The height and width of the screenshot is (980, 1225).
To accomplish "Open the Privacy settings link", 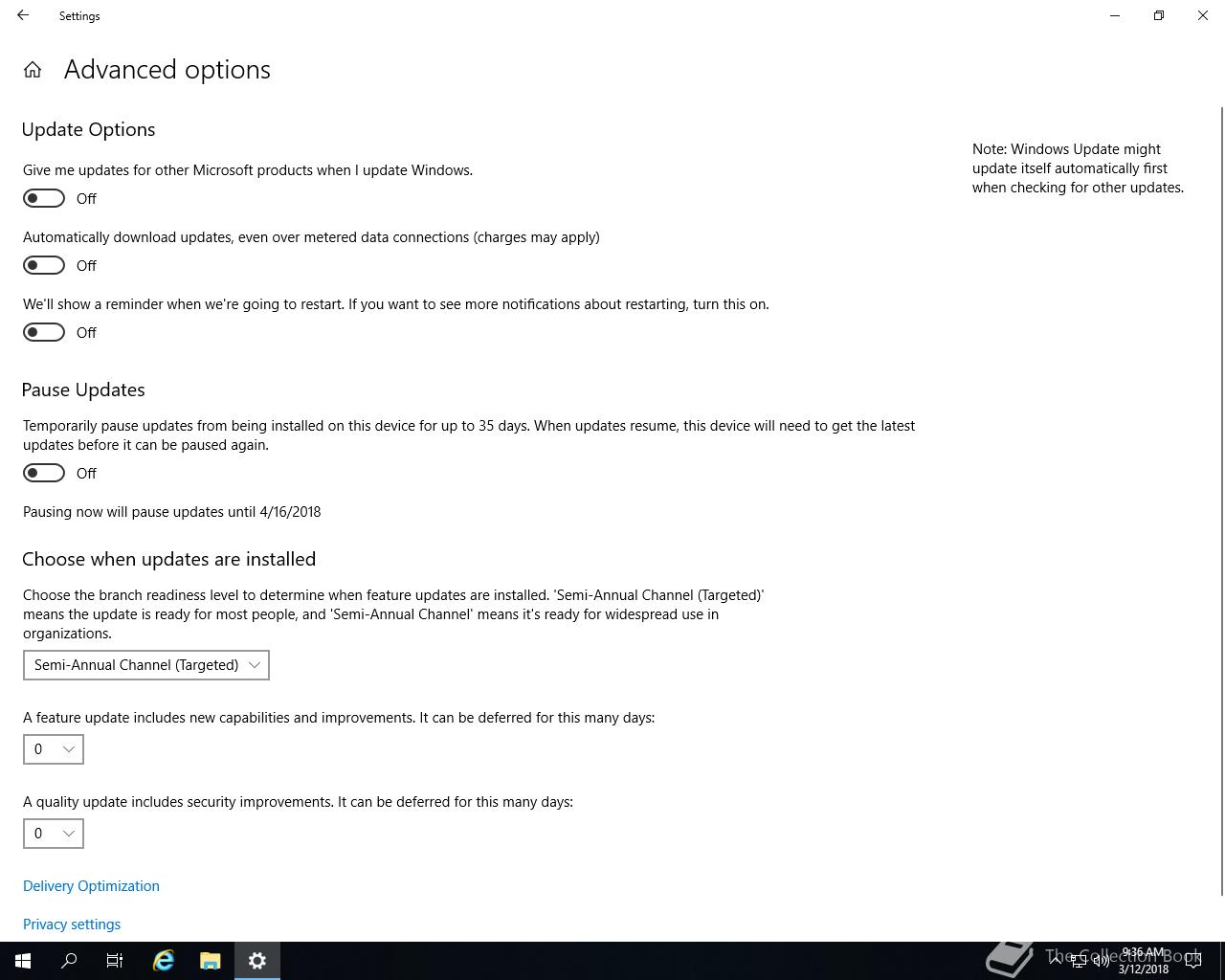I will point(72,924).
